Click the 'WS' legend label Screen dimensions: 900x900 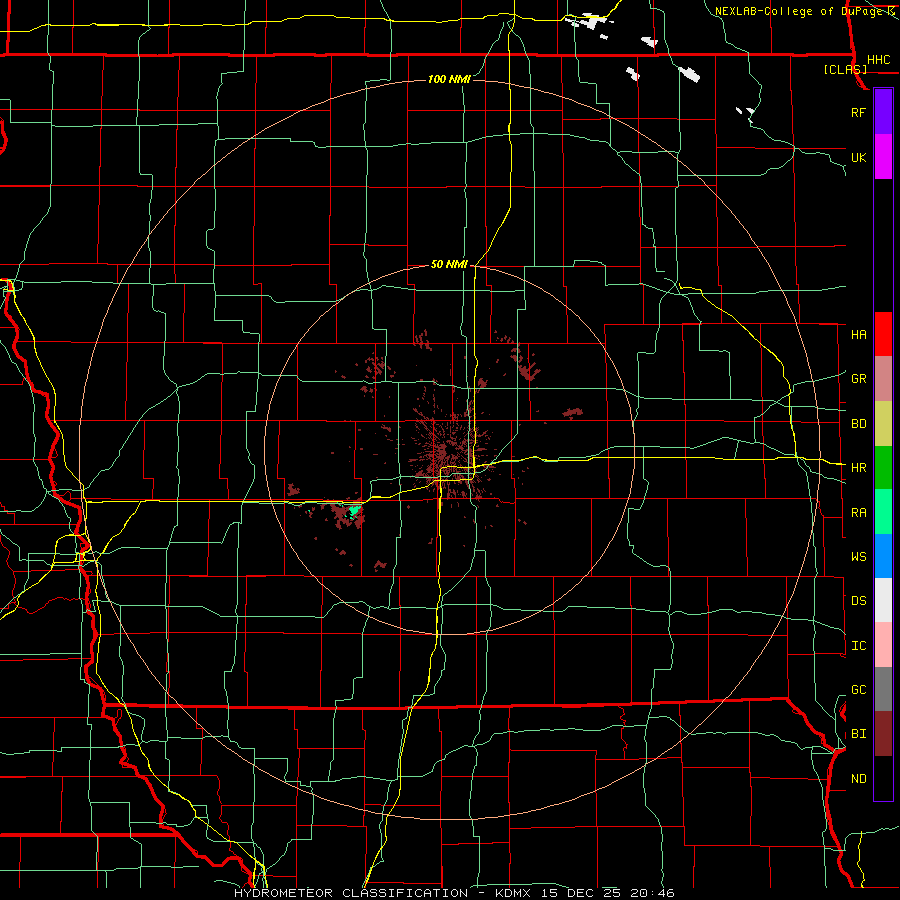coord(858,556)
